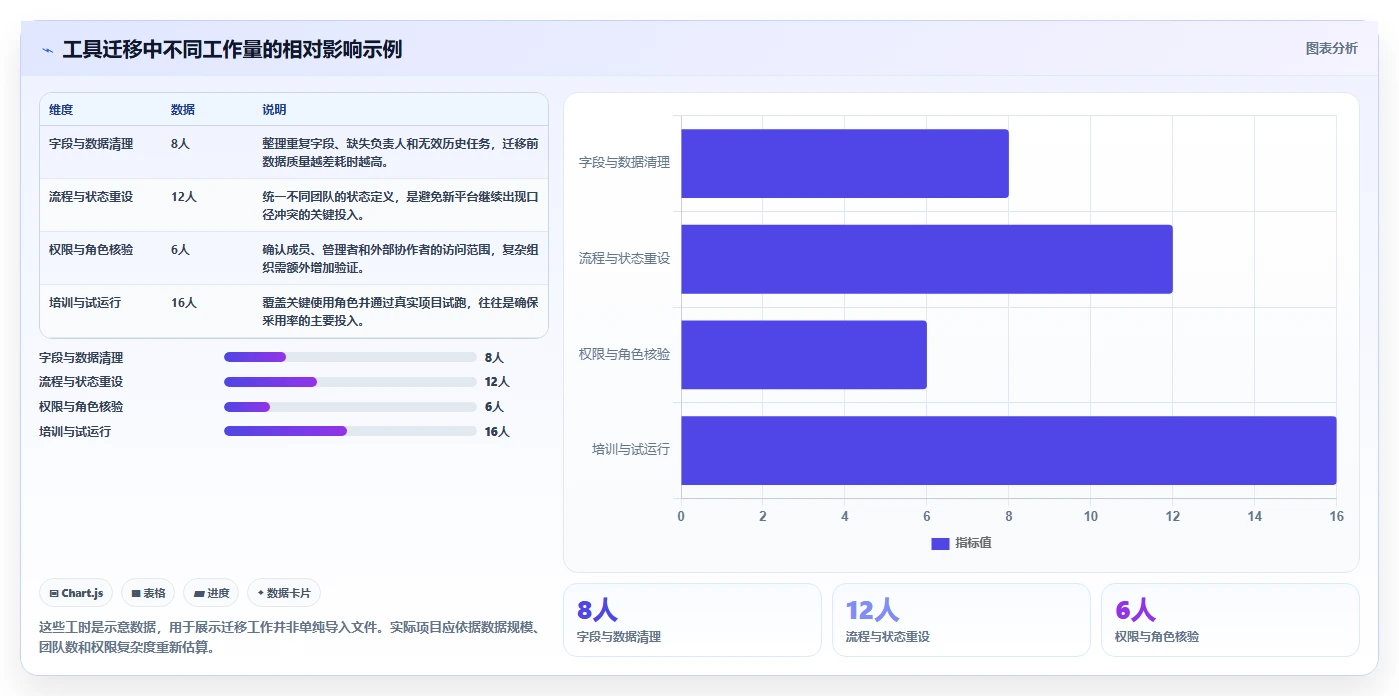Image resolution: width=1399 pixels, height=696 pixels.
Task: Click 16人 value beside the progress bar
Action: (x=497, y=432)
